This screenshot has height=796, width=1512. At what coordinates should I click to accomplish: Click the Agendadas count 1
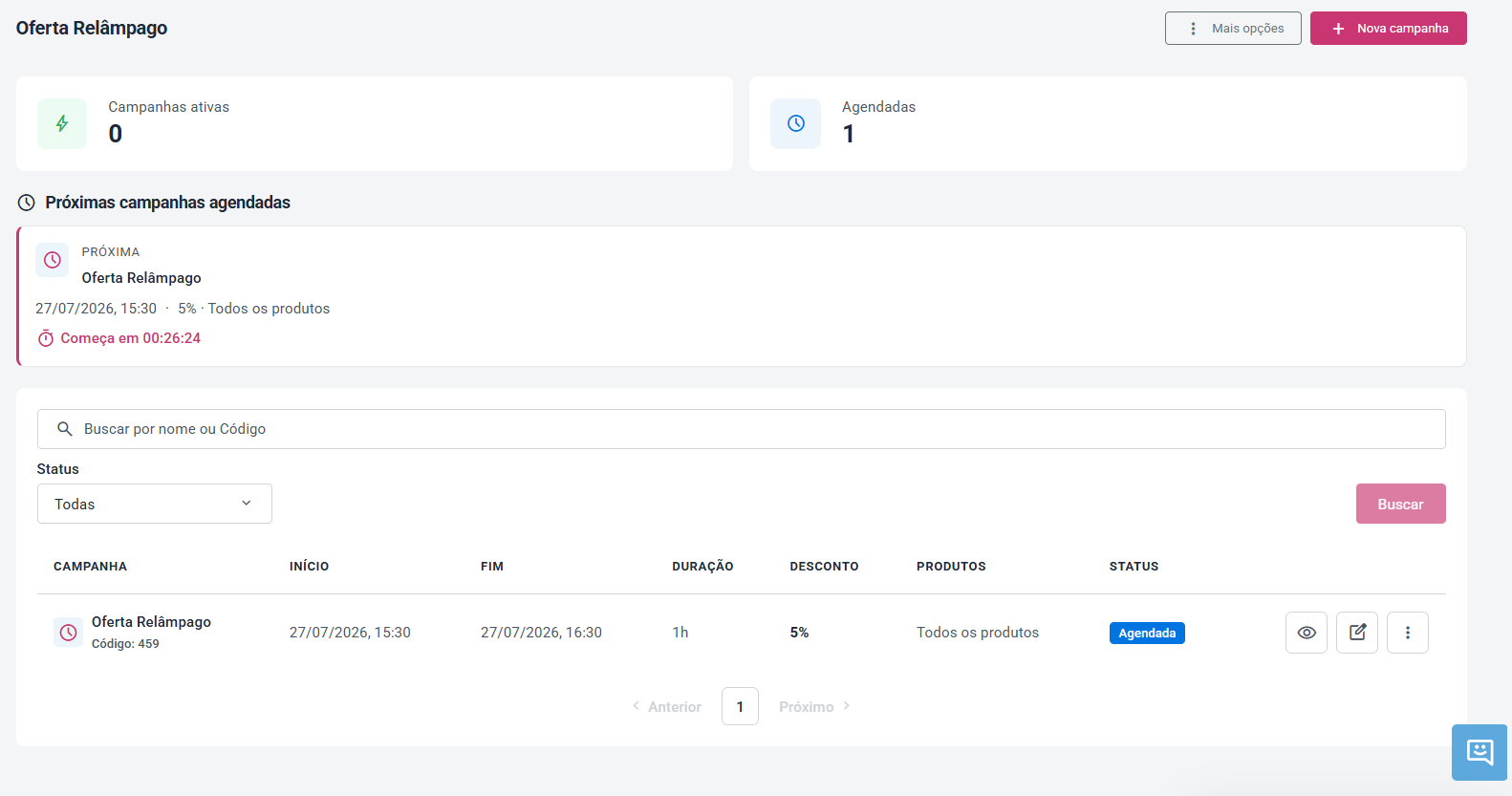click(x=849, y=134)
